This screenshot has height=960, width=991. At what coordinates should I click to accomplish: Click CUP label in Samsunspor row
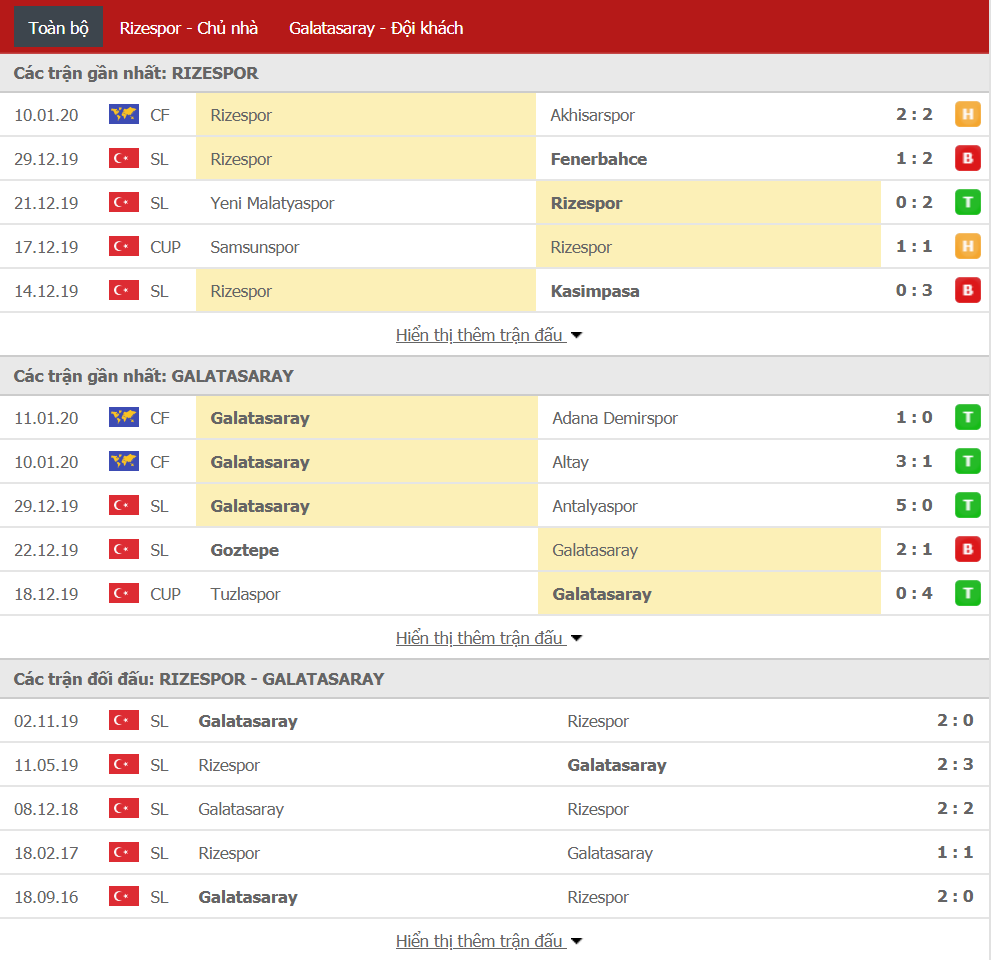165,247
